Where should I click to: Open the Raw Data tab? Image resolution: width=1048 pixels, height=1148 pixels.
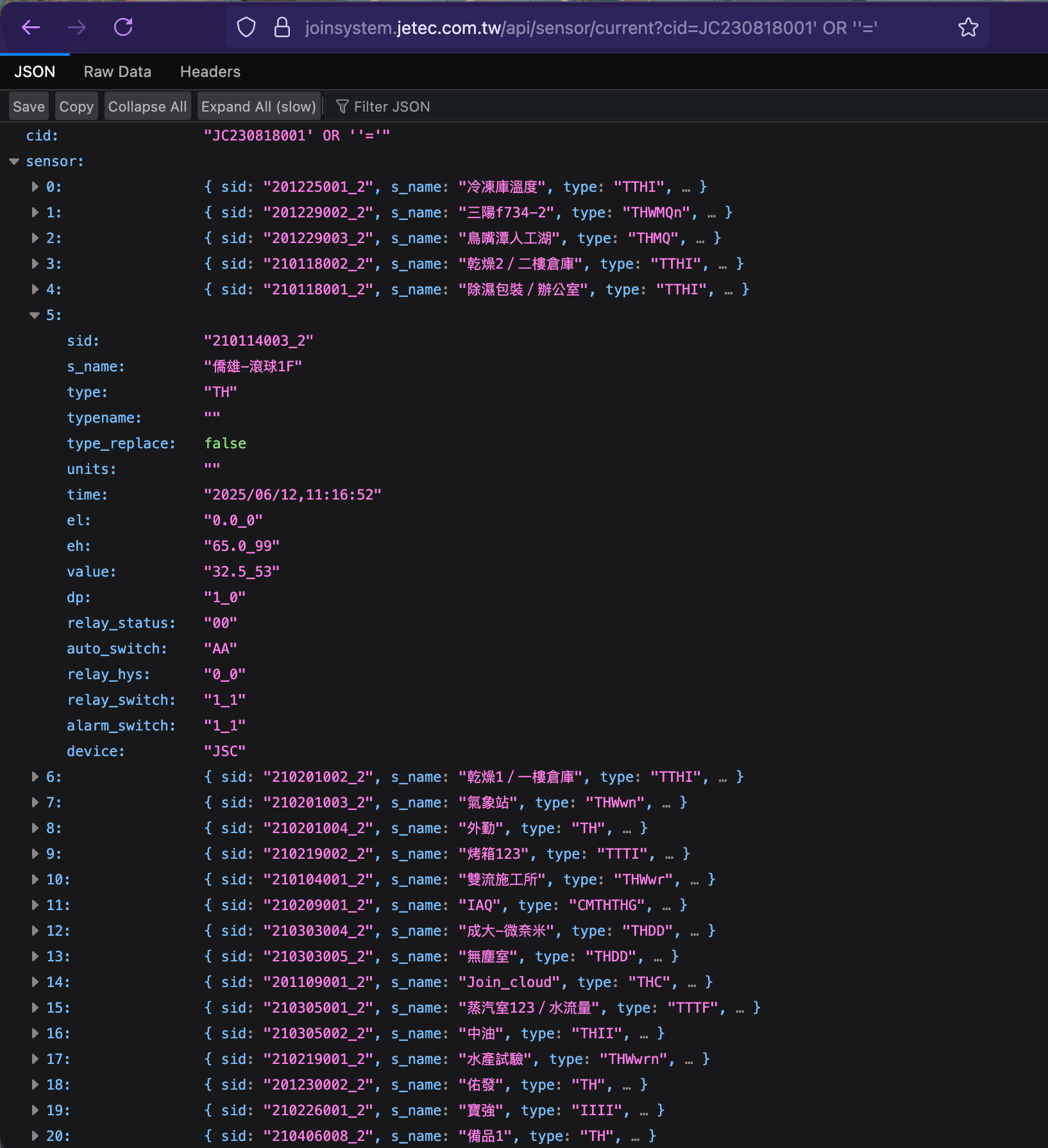pos(117,72)
